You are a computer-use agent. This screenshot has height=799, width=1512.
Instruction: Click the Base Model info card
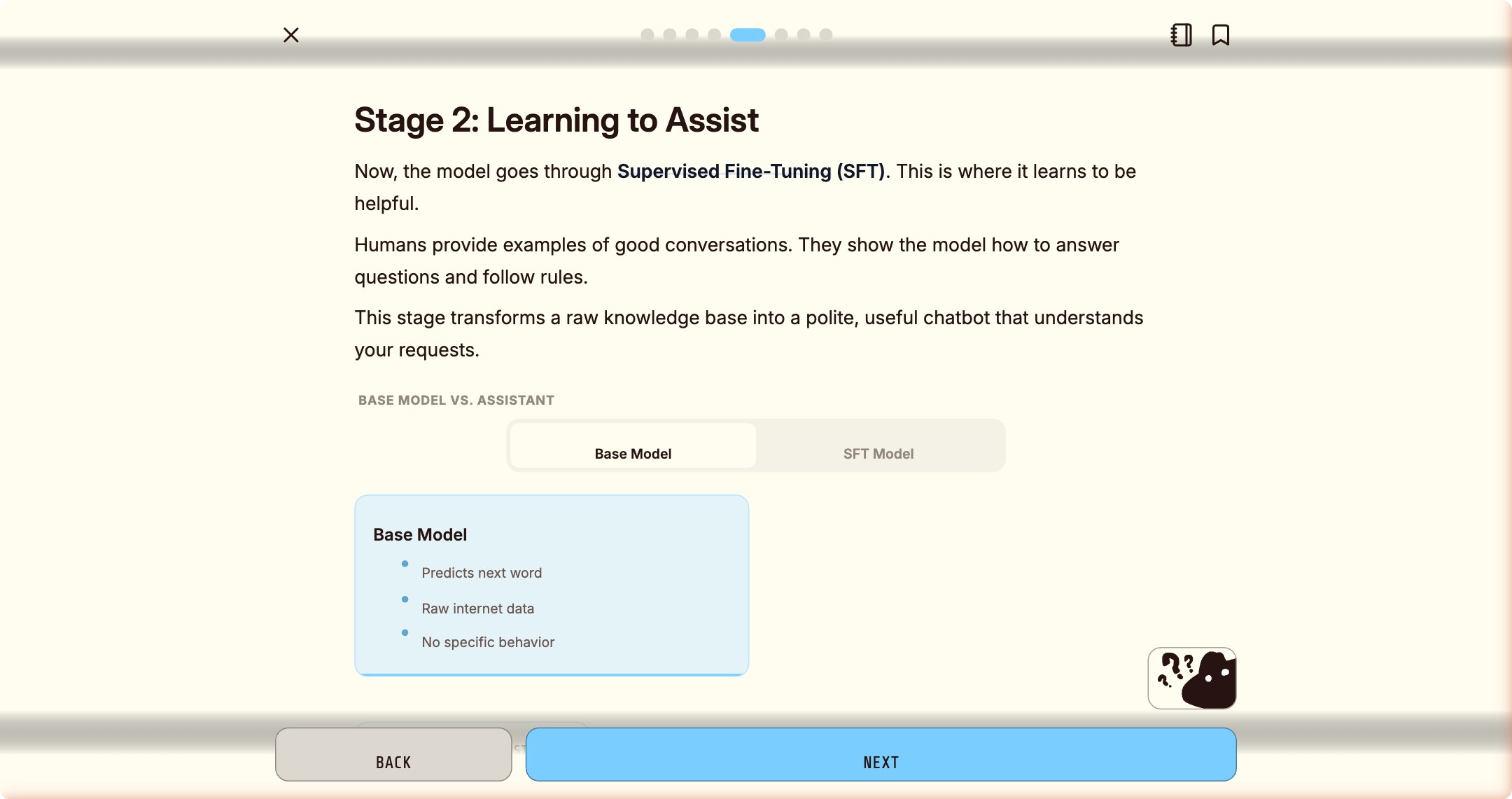(x=552, y=585)
